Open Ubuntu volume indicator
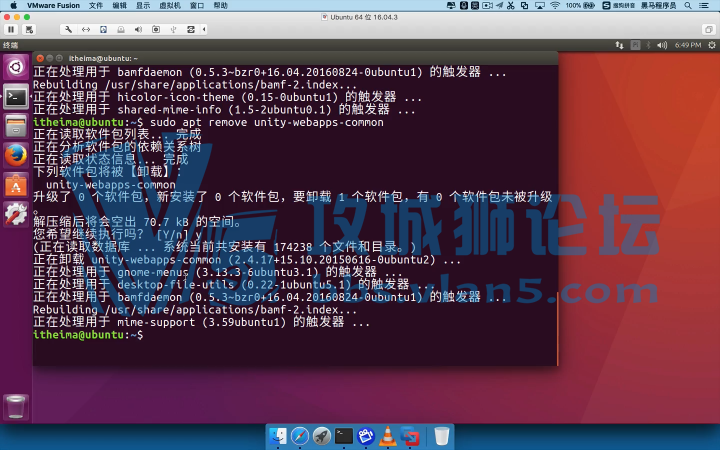The image size is (720, 450). (662, 45)
